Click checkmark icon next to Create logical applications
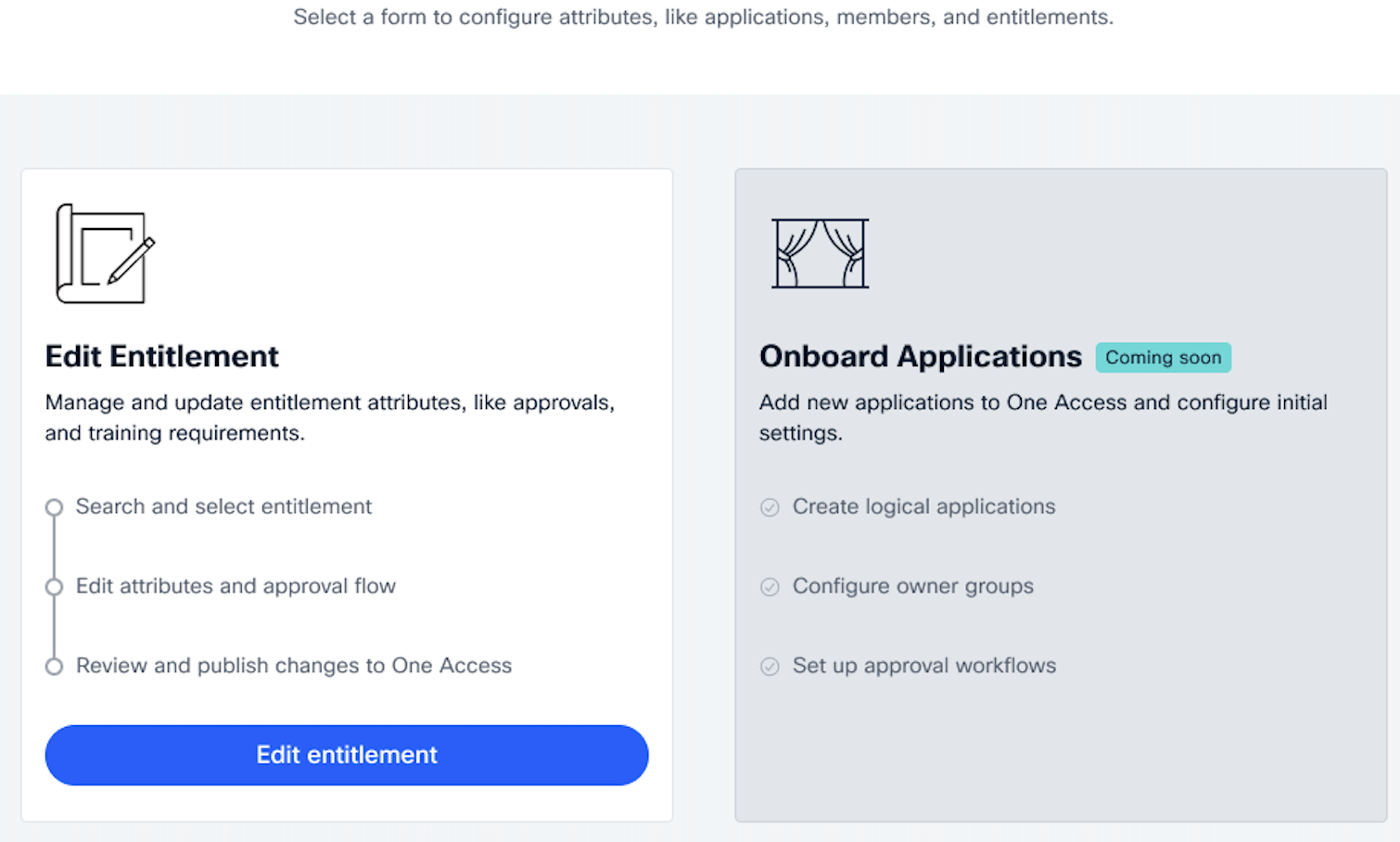 [770, 507]
